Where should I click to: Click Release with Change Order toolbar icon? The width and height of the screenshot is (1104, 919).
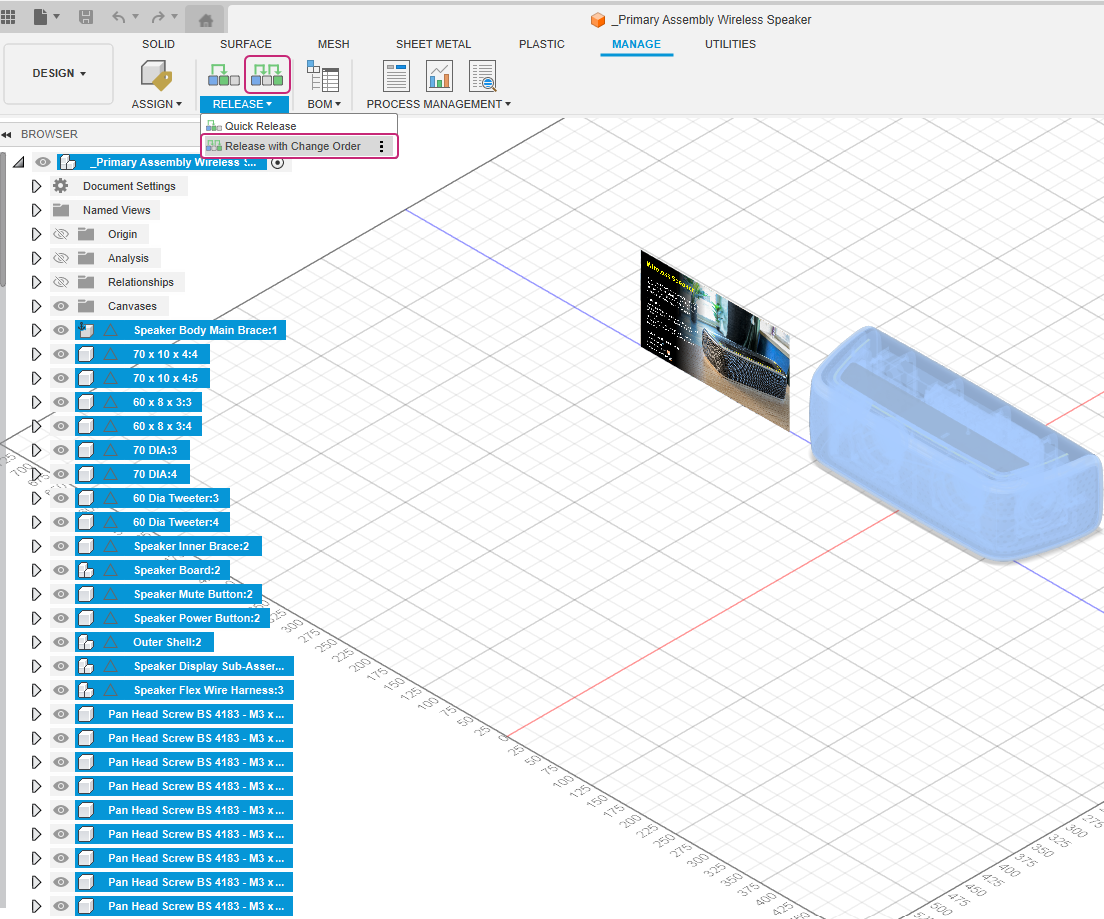coord(267,75)
